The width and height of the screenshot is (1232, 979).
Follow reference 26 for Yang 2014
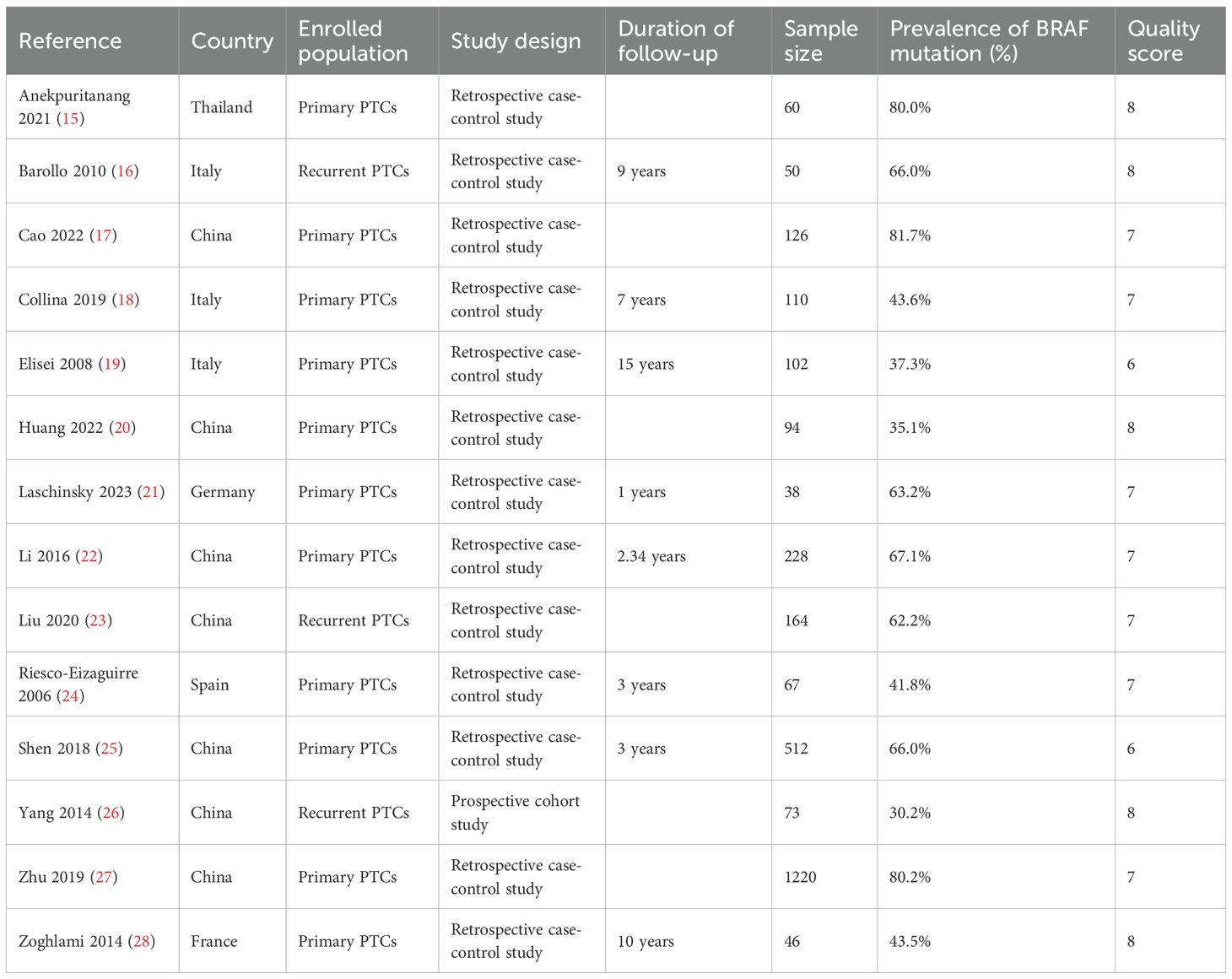[x=111, y=813]
